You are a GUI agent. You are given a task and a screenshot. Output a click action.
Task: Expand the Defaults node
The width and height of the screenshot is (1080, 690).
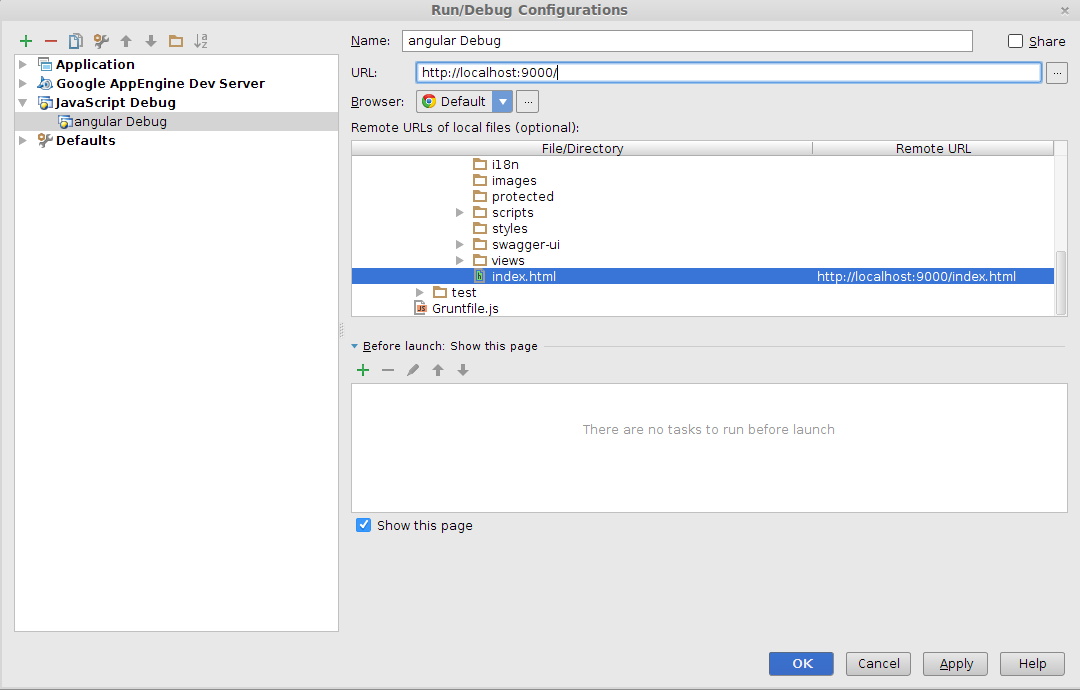22,140
